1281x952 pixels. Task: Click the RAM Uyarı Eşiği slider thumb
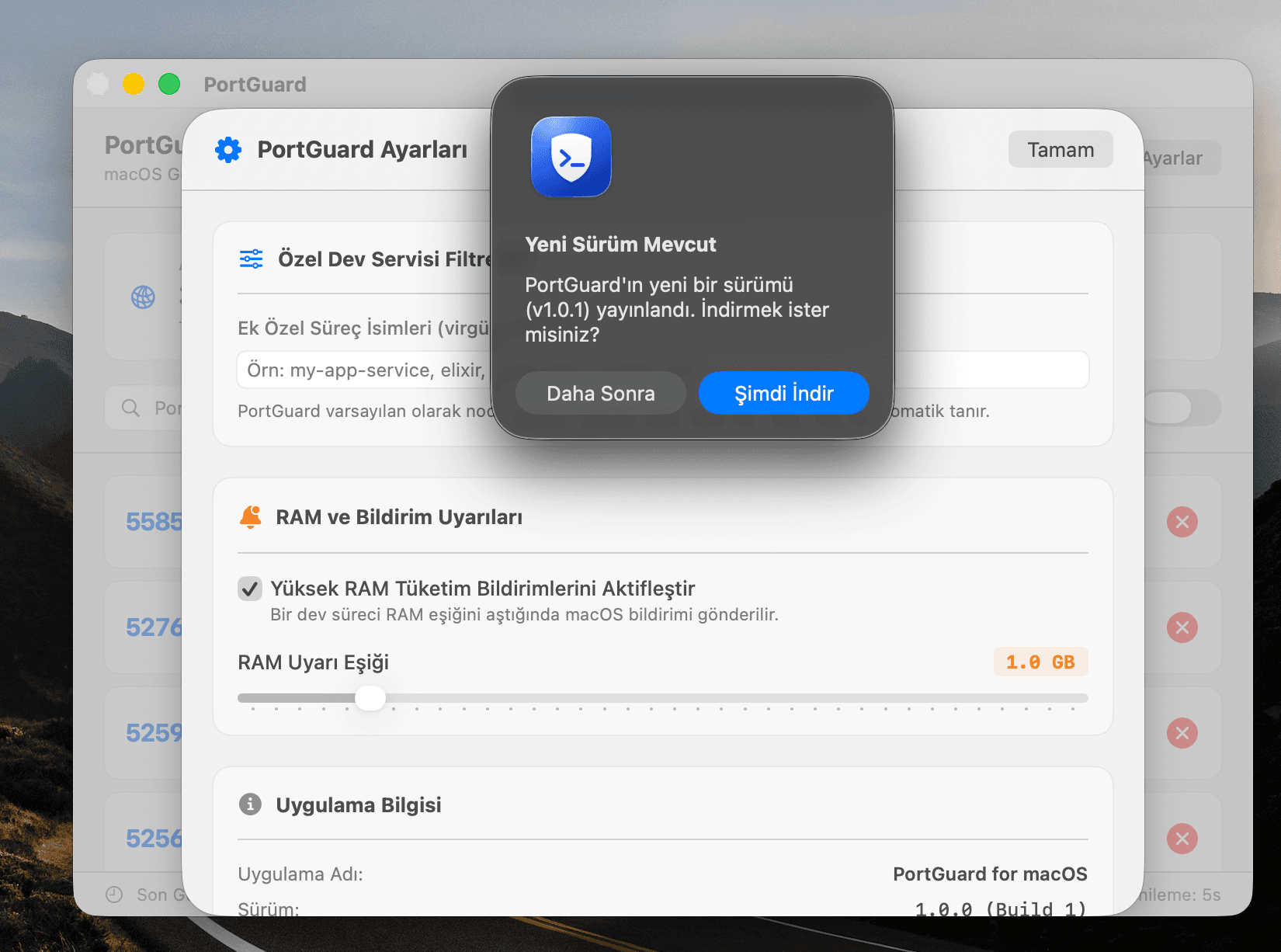370,698
